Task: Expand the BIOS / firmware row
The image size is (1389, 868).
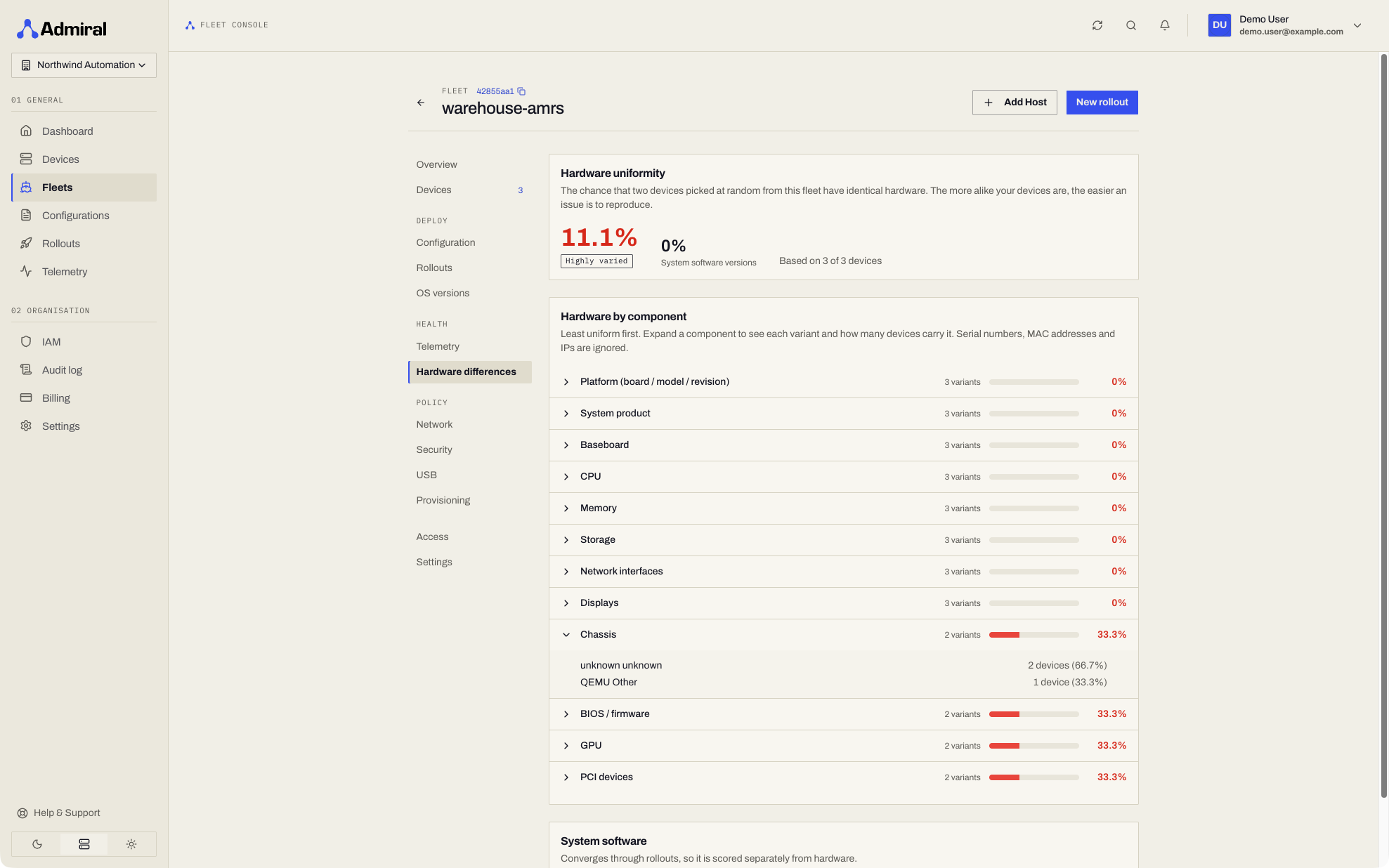Action: pos(843,714)
